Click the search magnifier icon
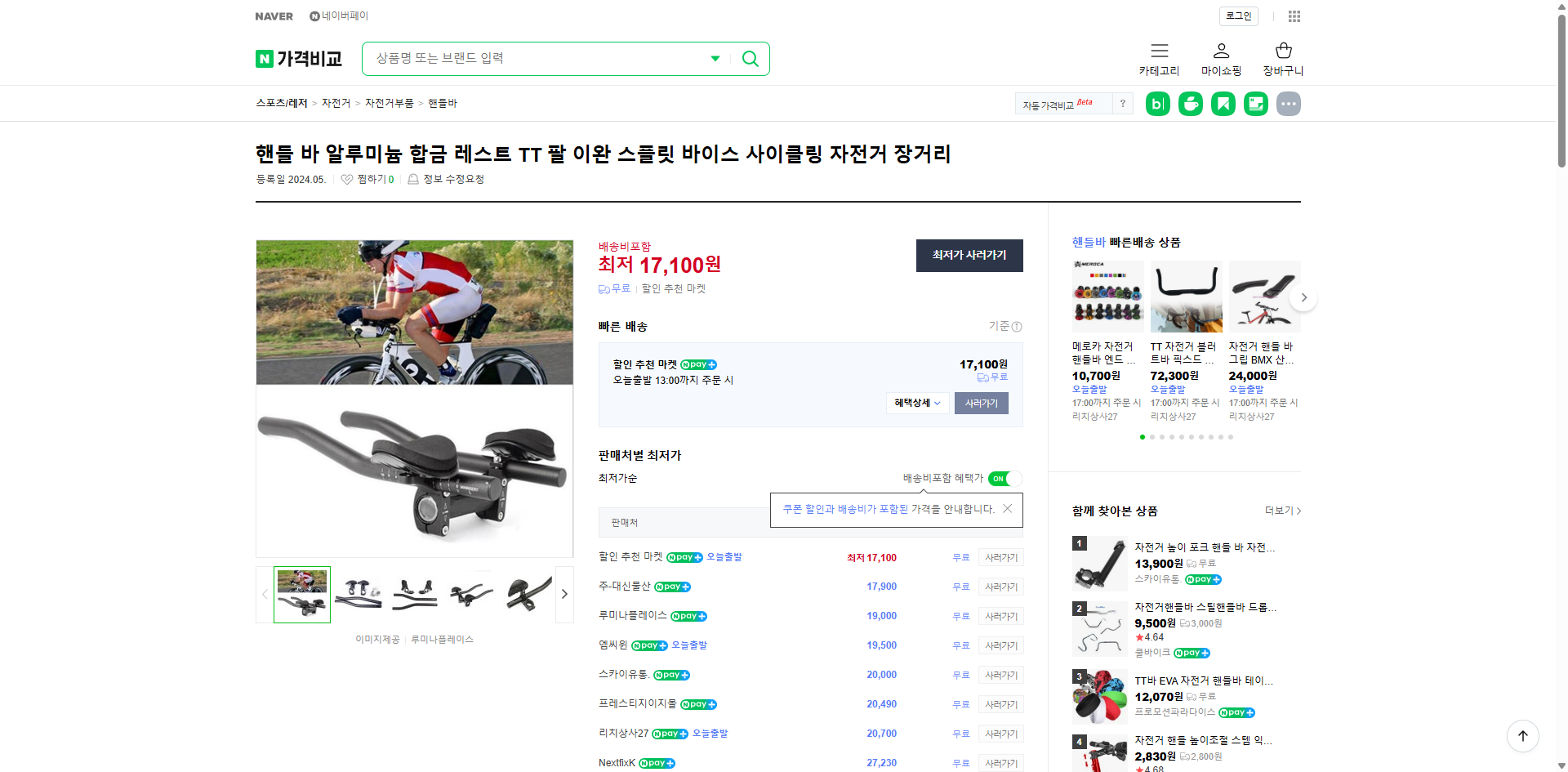 [x=749, y=58]
